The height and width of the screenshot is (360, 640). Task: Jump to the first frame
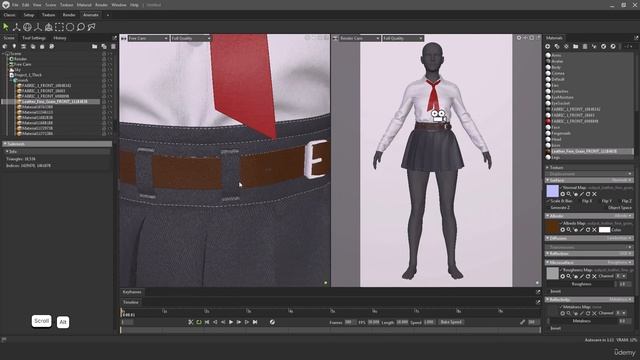pyautogui.click(x=207, y=322)
